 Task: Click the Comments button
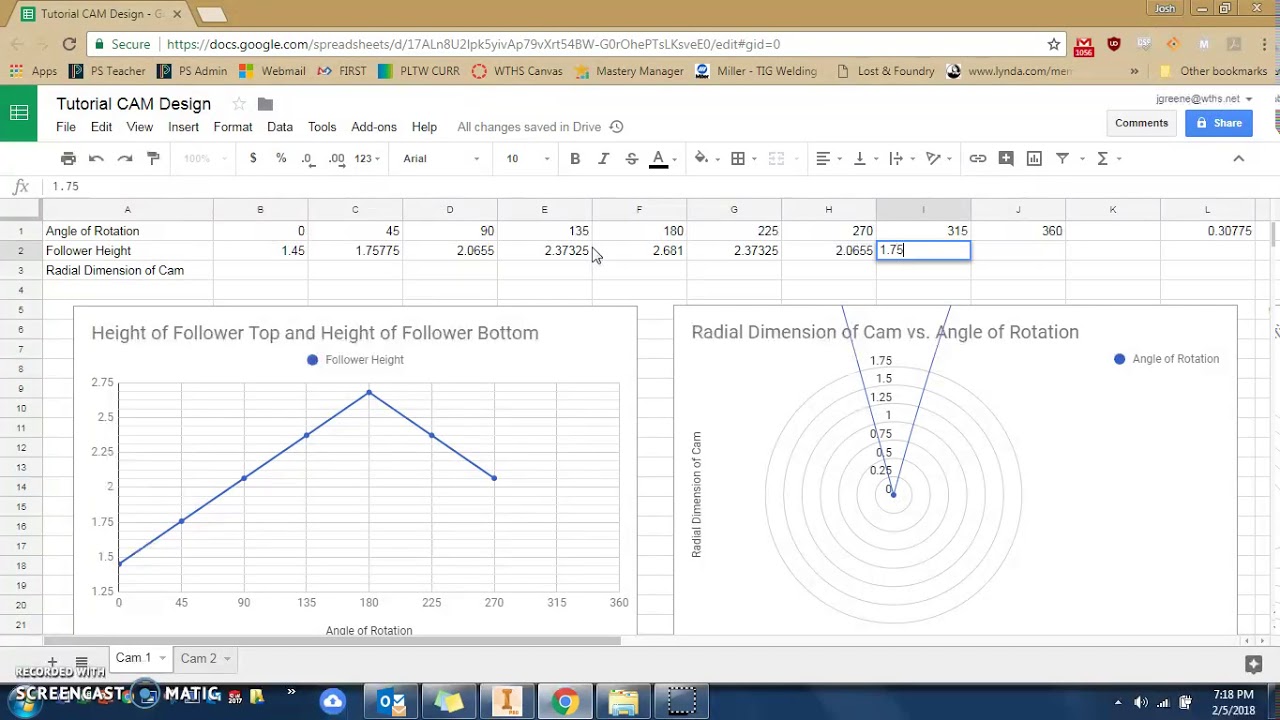coord(1141,123)
